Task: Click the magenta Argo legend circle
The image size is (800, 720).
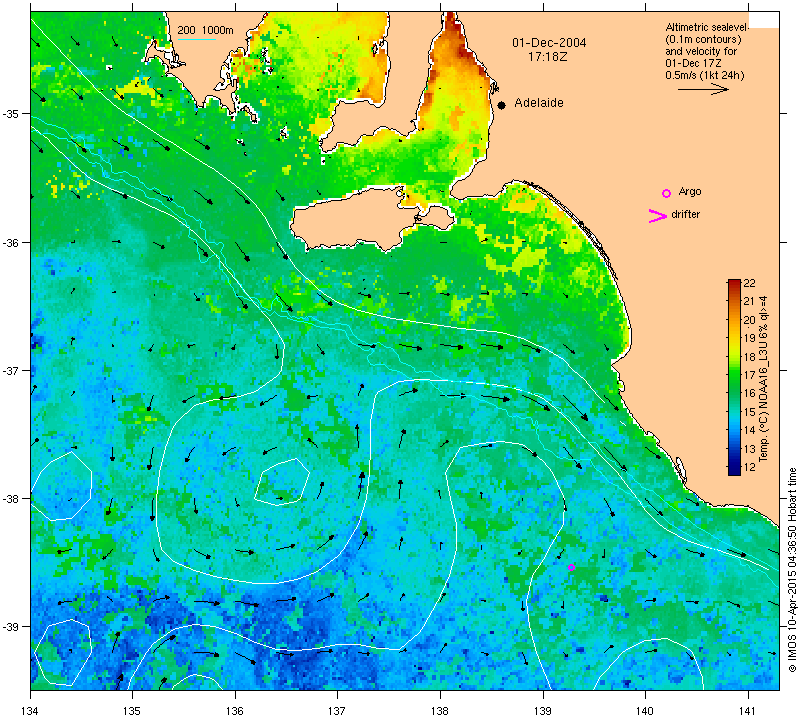Action: (x=666, y=193)
